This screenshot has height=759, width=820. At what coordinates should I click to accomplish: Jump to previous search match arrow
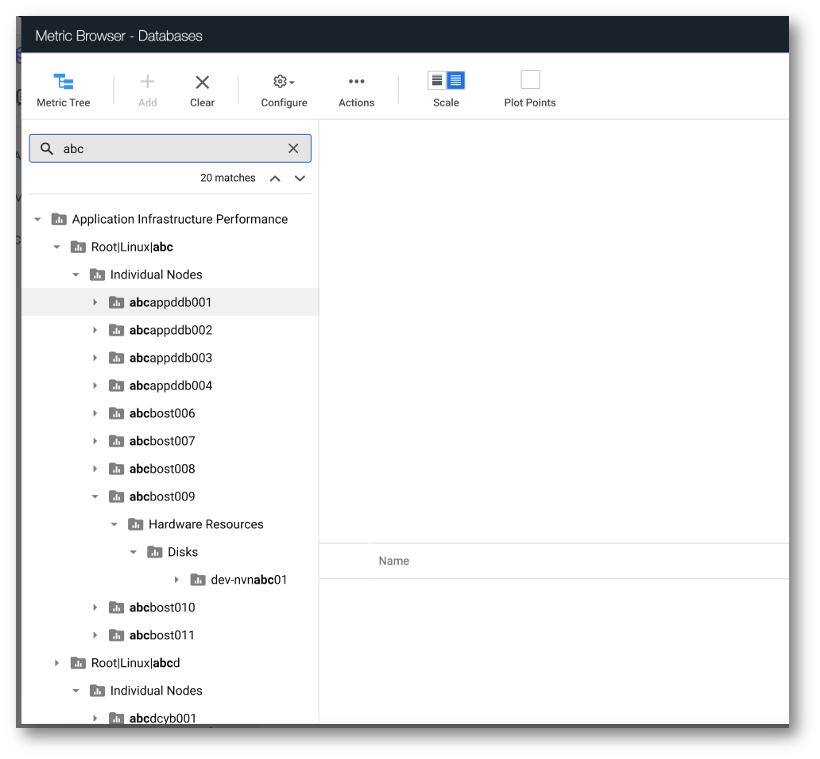[x=275, y=178]
